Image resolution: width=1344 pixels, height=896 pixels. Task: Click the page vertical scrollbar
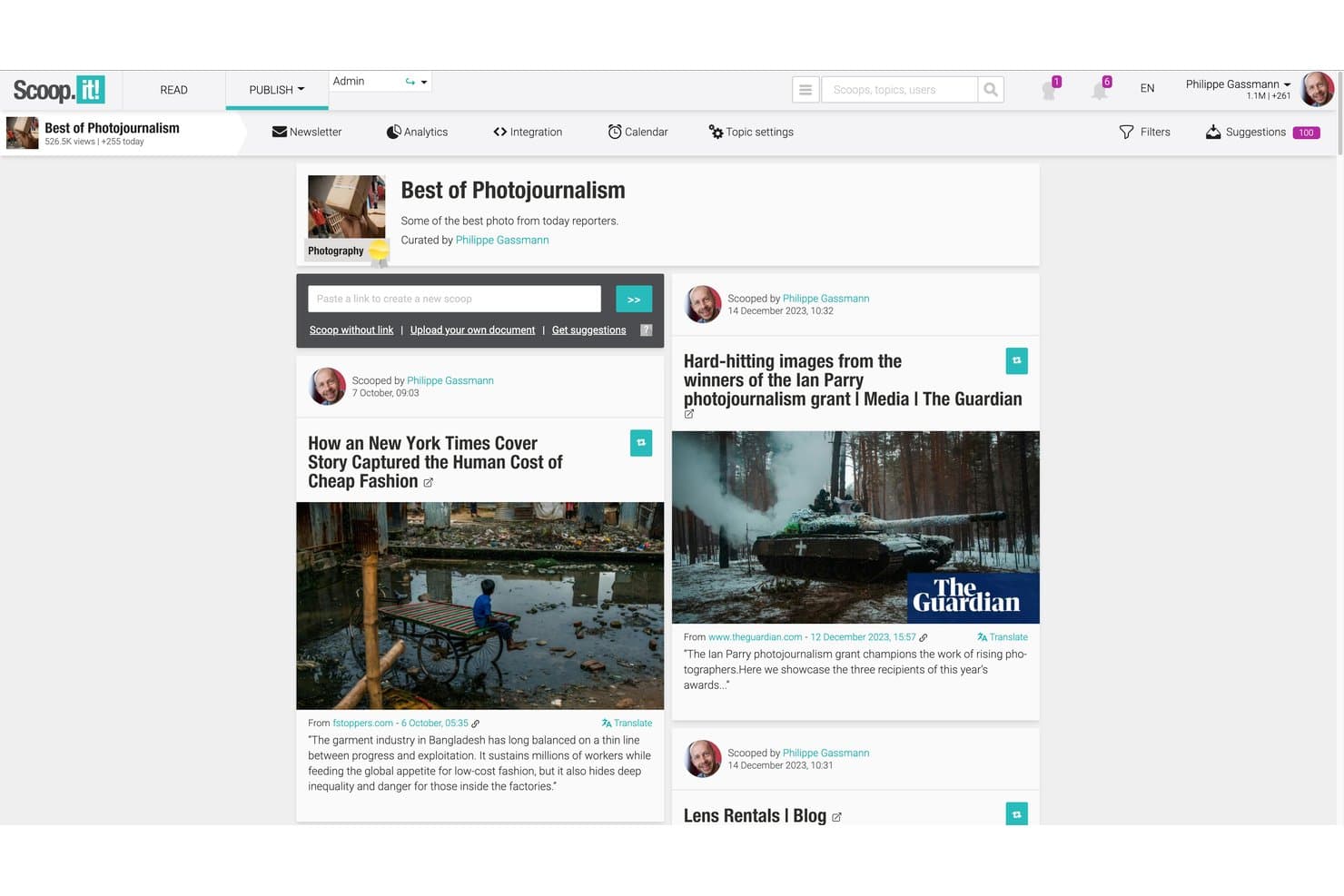coord(1339,113)
